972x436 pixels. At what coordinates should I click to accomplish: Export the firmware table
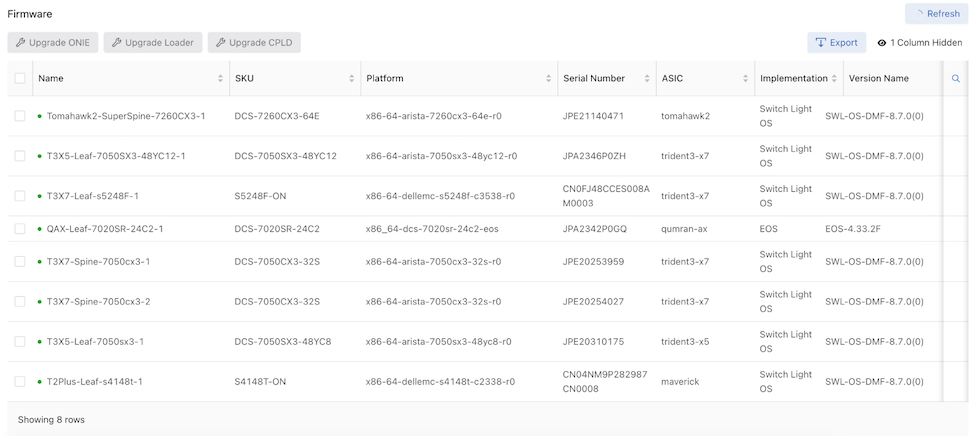point(837,43)
